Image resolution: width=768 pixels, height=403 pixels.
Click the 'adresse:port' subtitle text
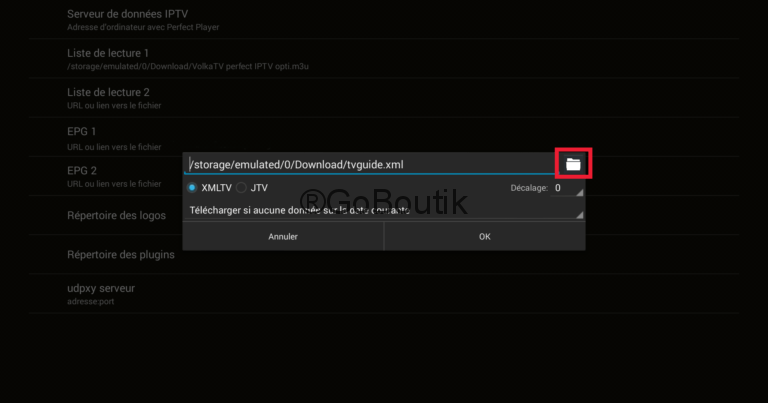click(91, 302)
